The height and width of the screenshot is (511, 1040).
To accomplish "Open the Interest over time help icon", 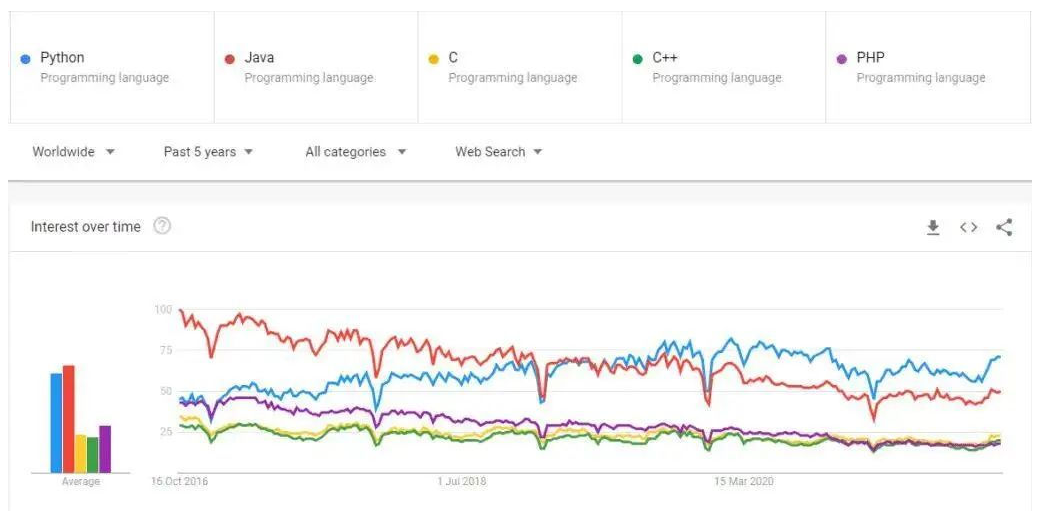I will pyautogui.click(x=162, y=226).
